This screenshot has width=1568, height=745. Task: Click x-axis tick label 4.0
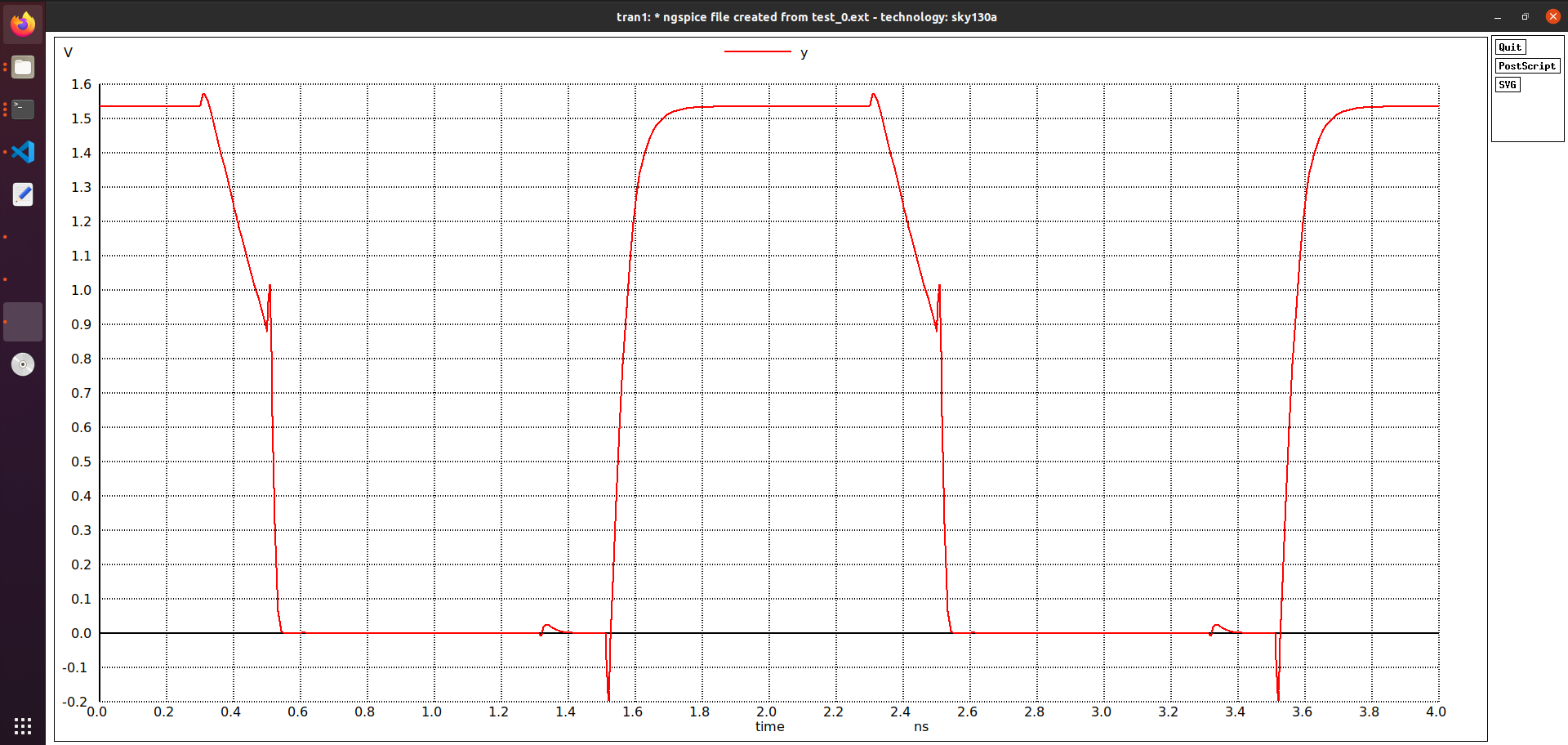[x=1436, y=712]
